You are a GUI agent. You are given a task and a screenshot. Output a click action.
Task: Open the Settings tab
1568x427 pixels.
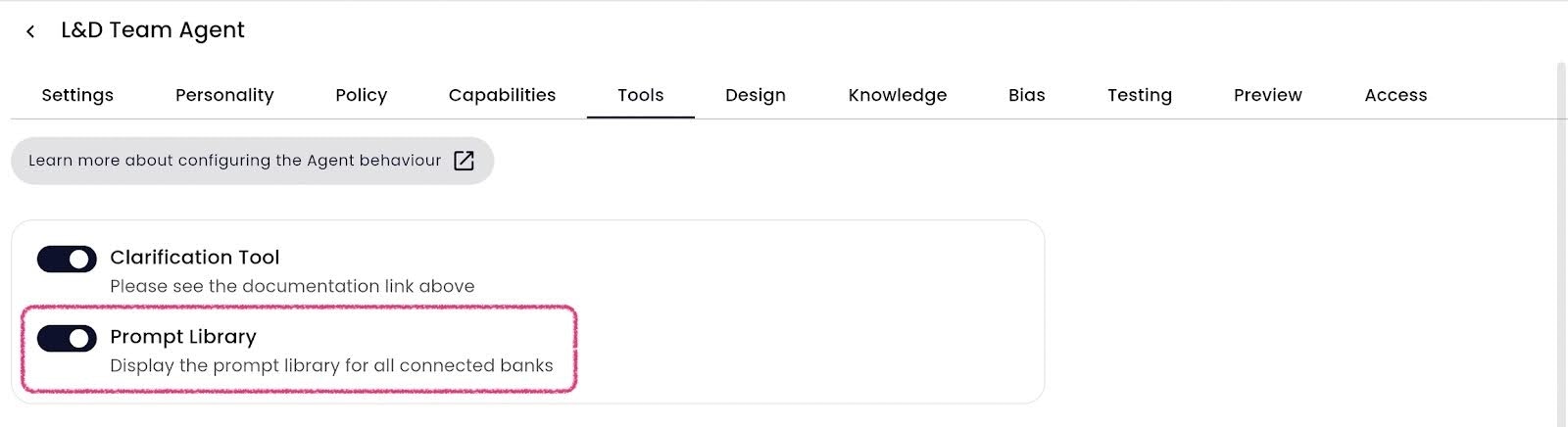pyautogui.click(x=77, y=95)
